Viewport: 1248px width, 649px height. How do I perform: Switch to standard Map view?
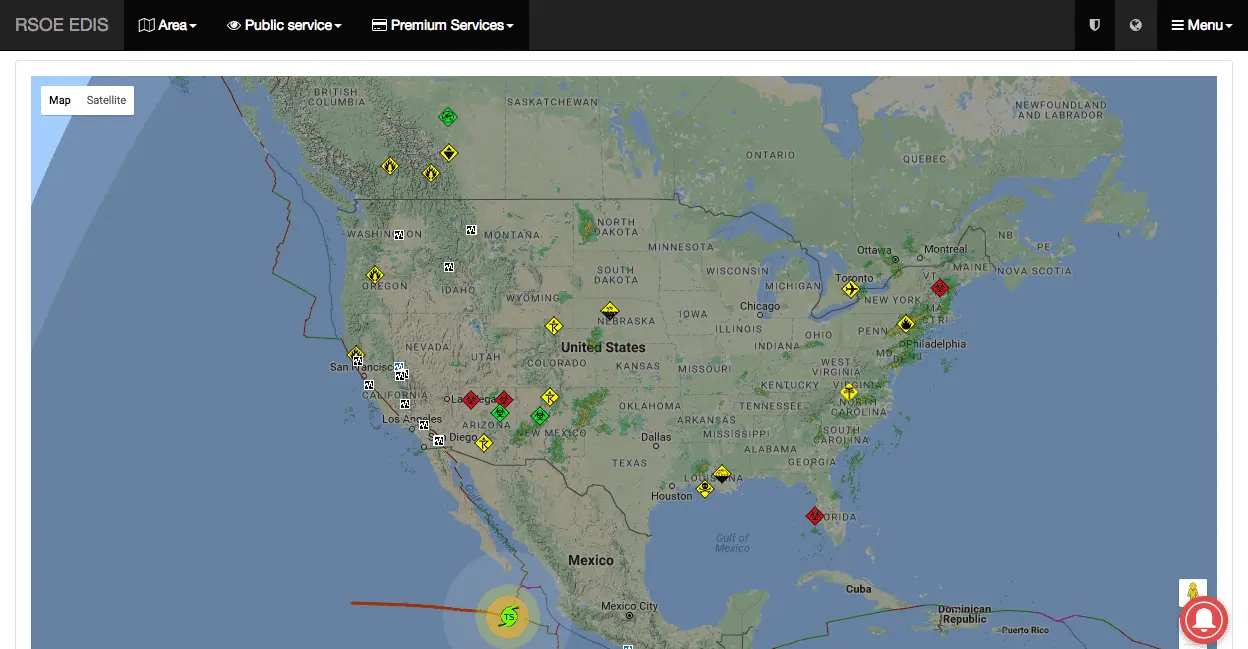[x=60, y=100]
